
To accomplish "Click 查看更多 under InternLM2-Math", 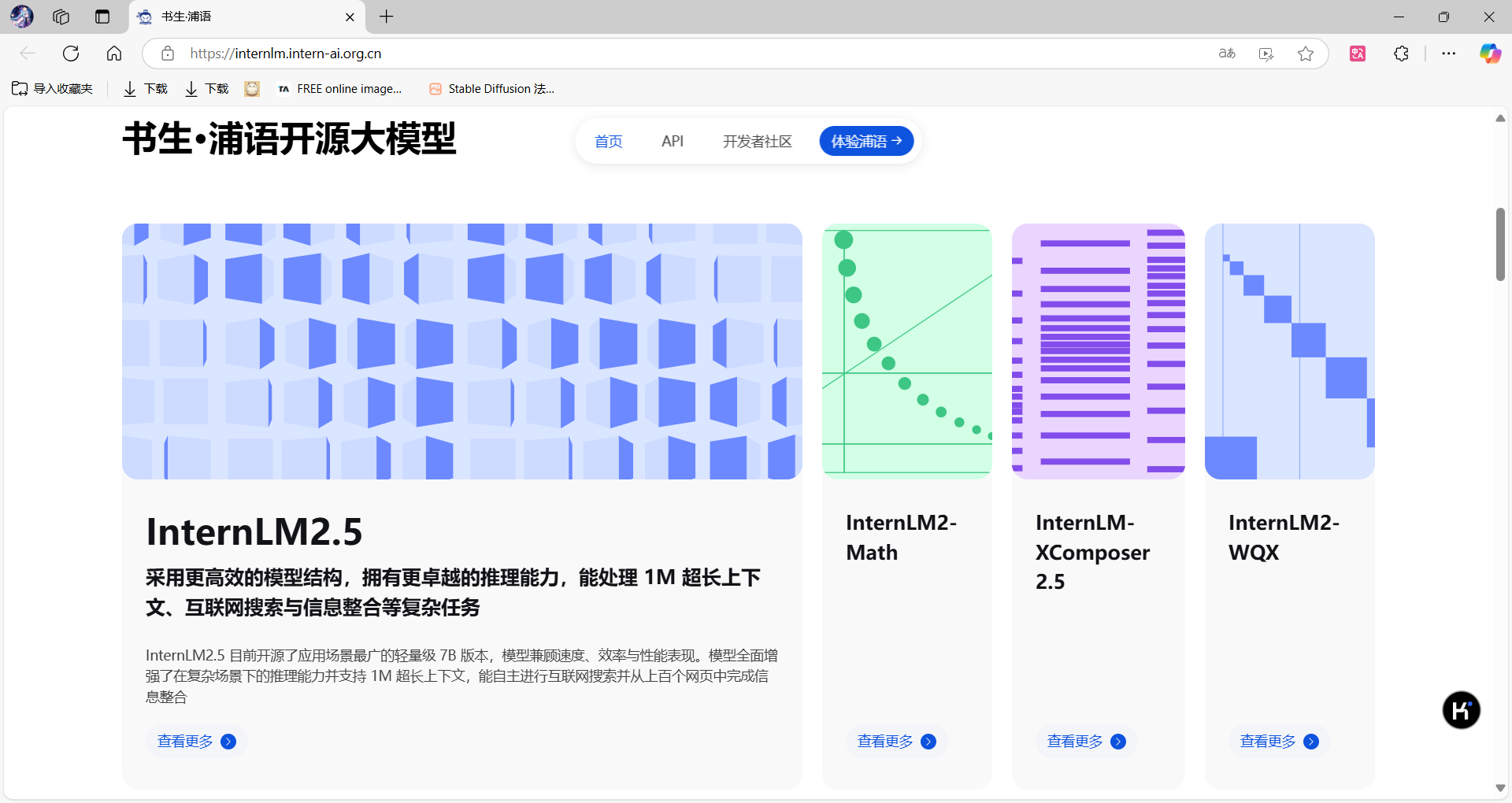I will coord(896,742).
